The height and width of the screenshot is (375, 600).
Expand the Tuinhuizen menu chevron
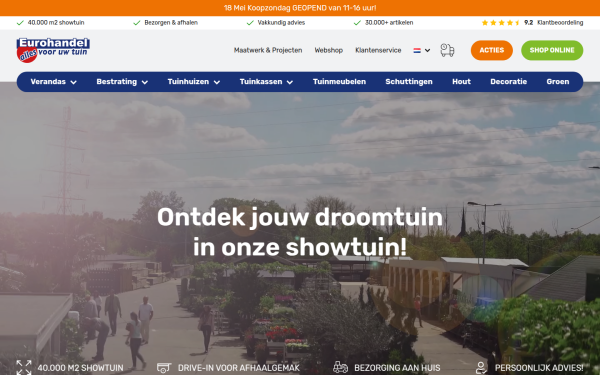coord(217,82)
